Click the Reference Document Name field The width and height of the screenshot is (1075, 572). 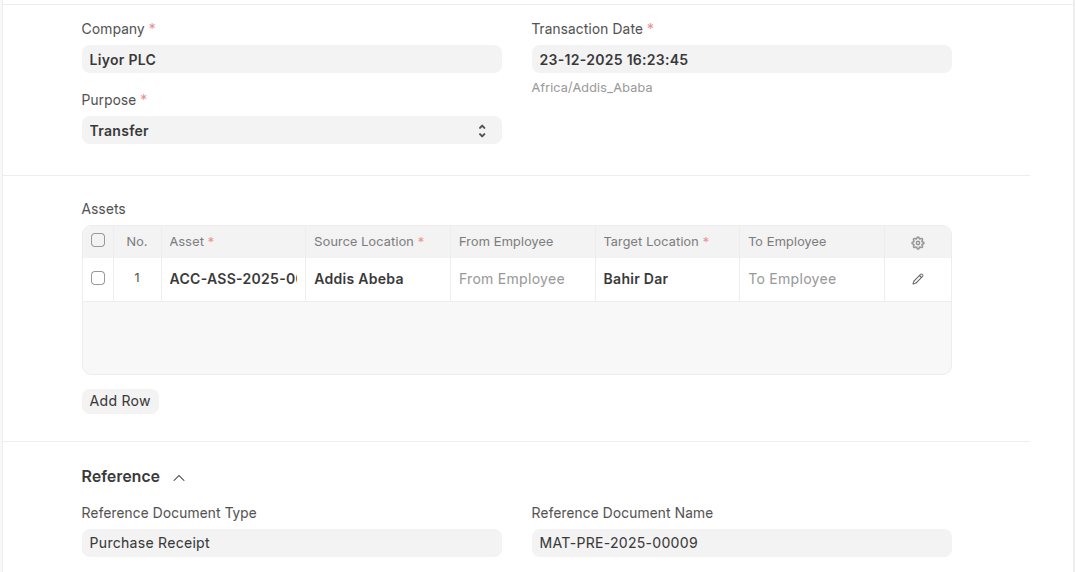(740, 543)
